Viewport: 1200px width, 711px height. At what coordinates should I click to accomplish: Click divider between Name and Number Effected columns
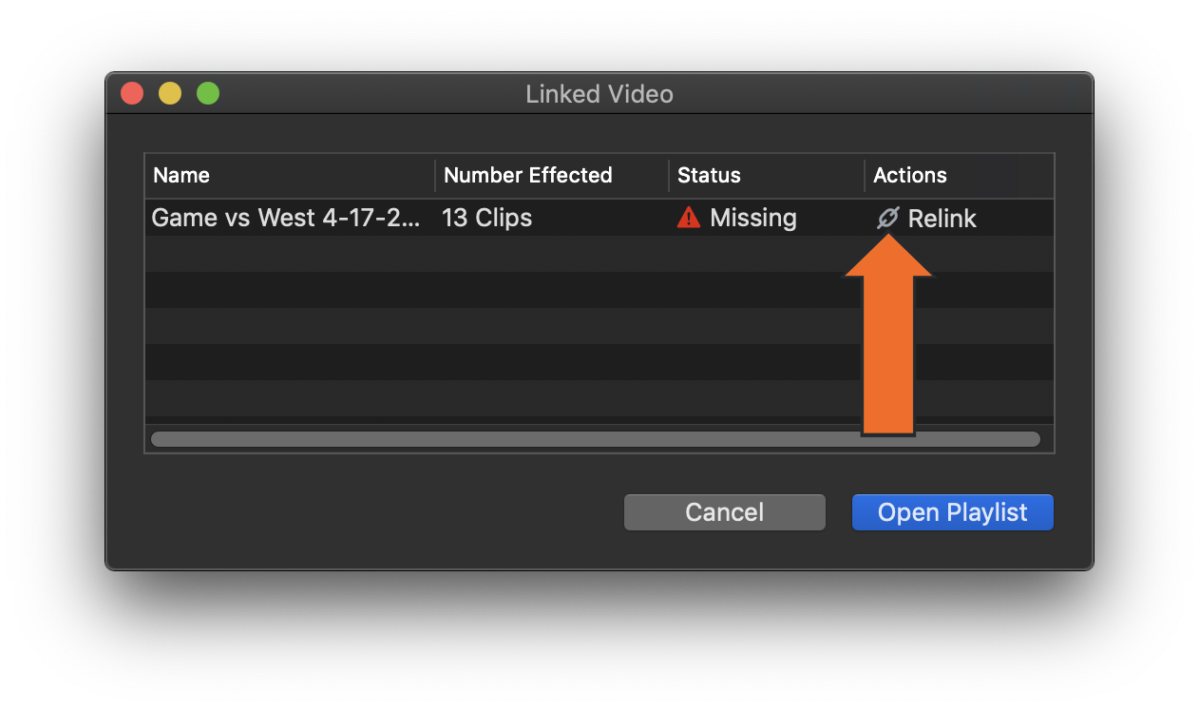pos(435,175)
